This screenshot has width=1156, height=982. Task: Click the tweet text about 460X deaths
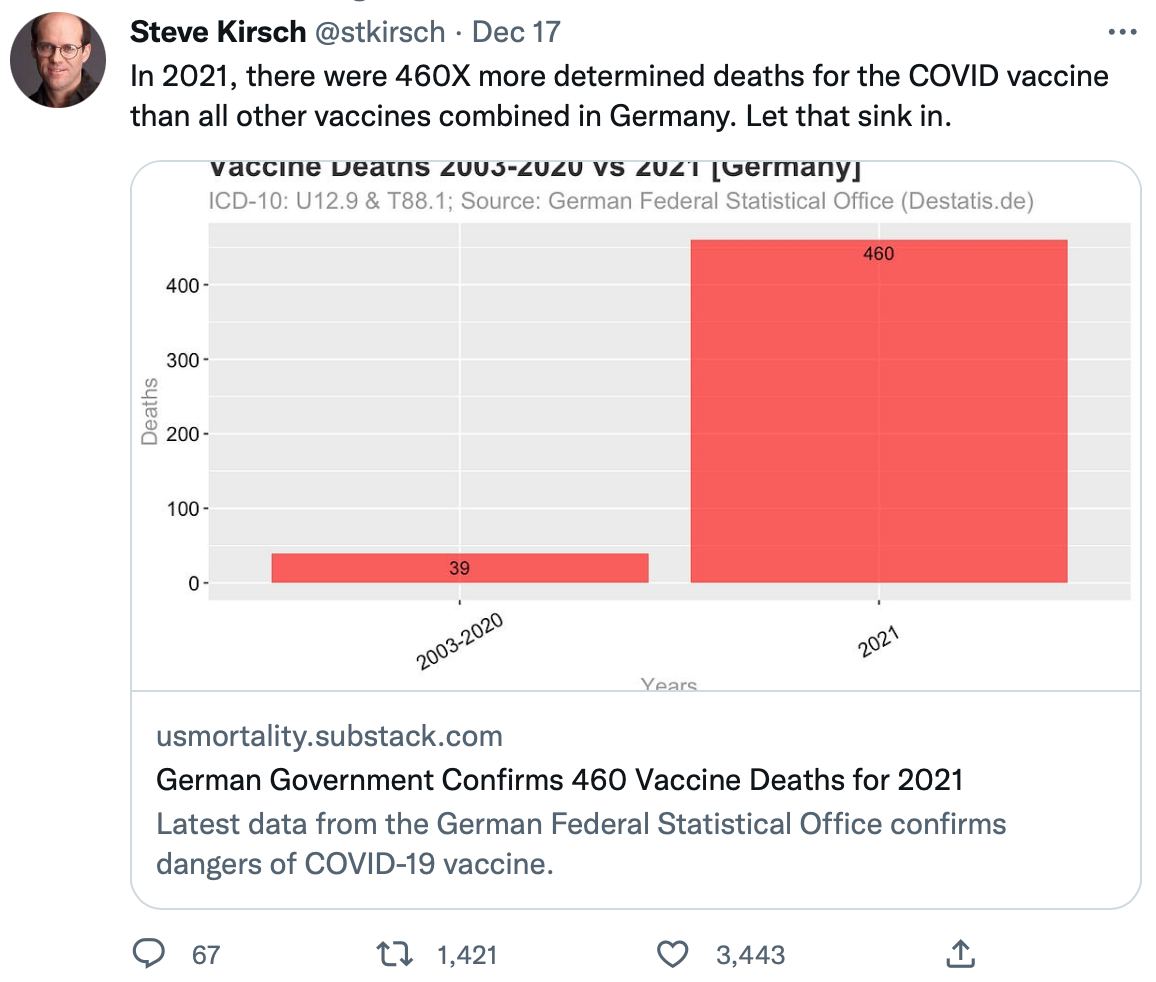[x=619, y=95]
